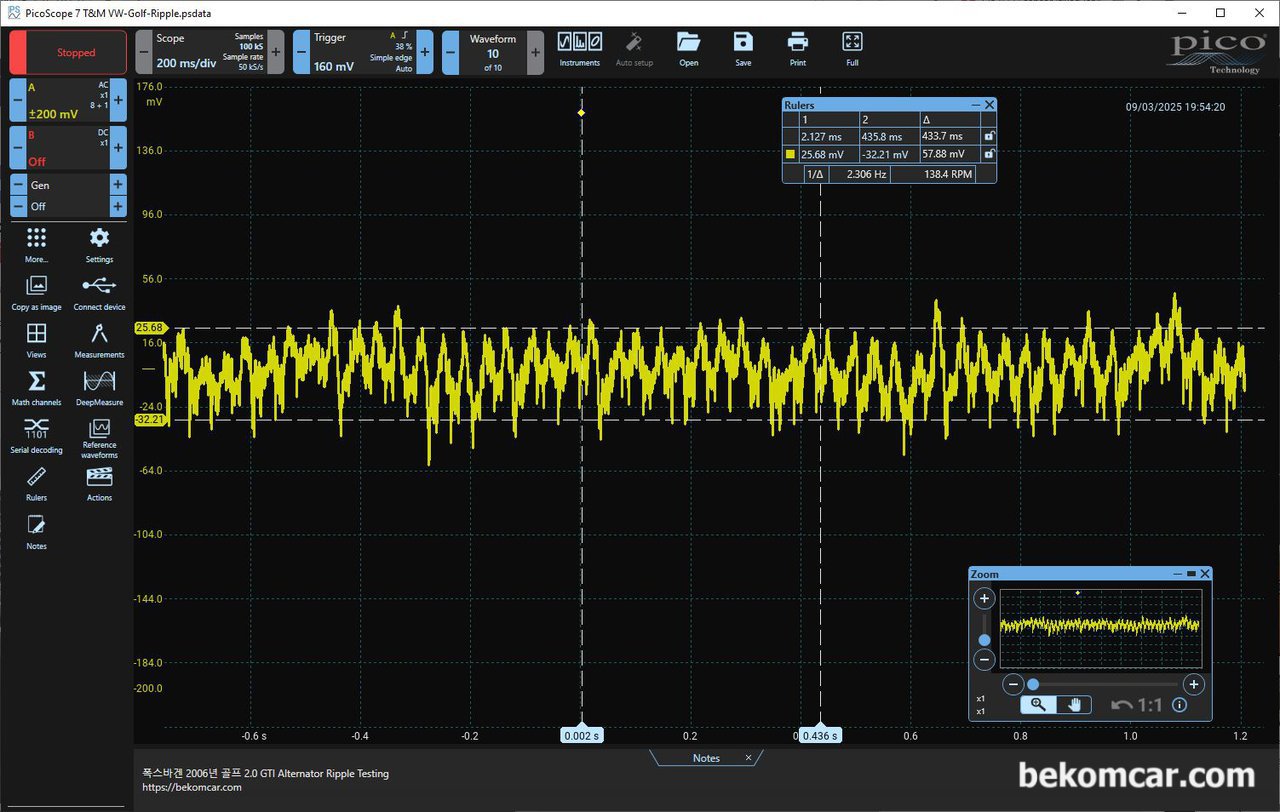Open the Scope 200 ms/div settings
The image size is (1280, 812).
tap(209, 52)
